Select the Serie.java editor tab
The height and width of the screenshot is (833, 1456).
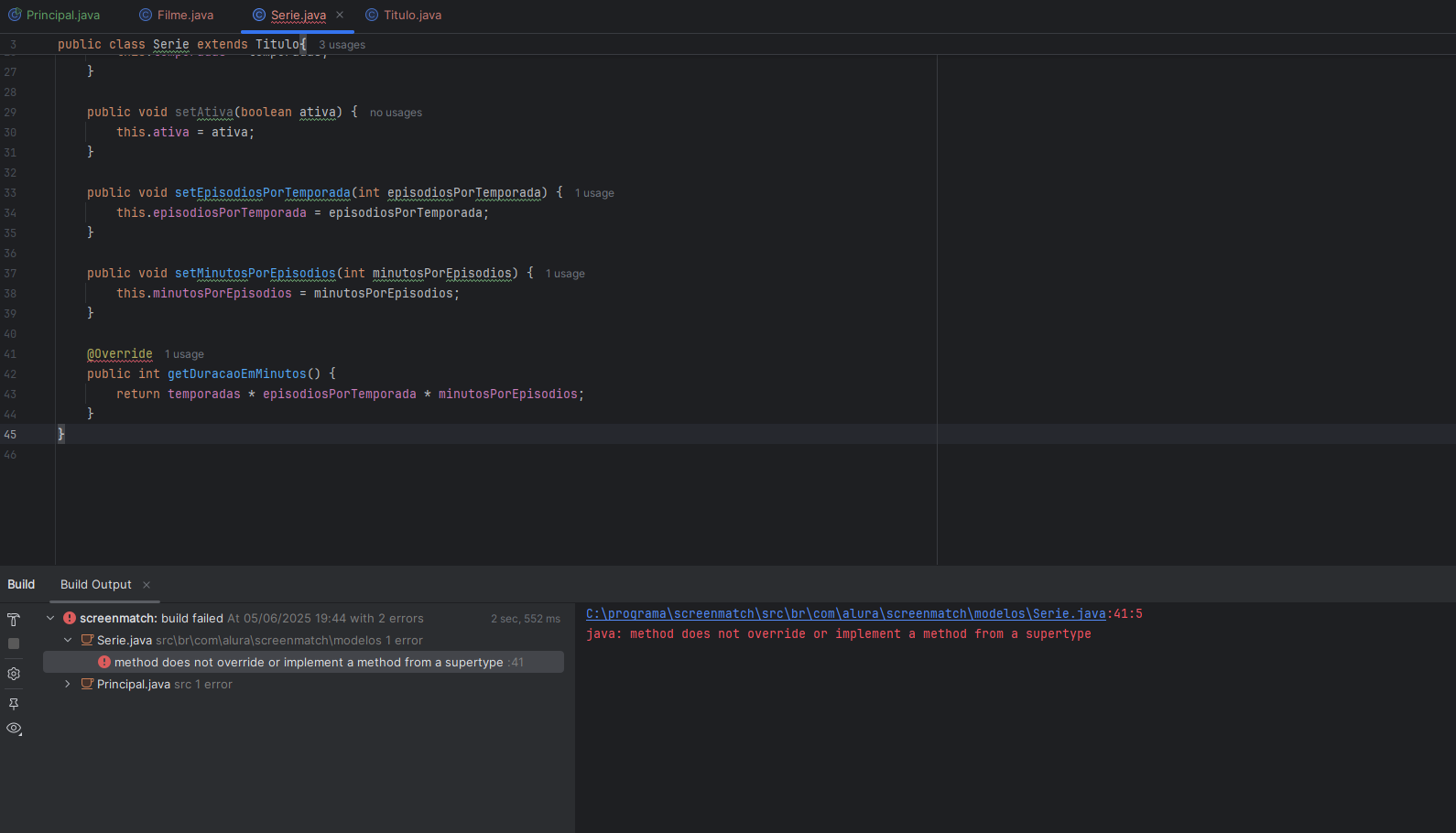(x=299, y=15)
